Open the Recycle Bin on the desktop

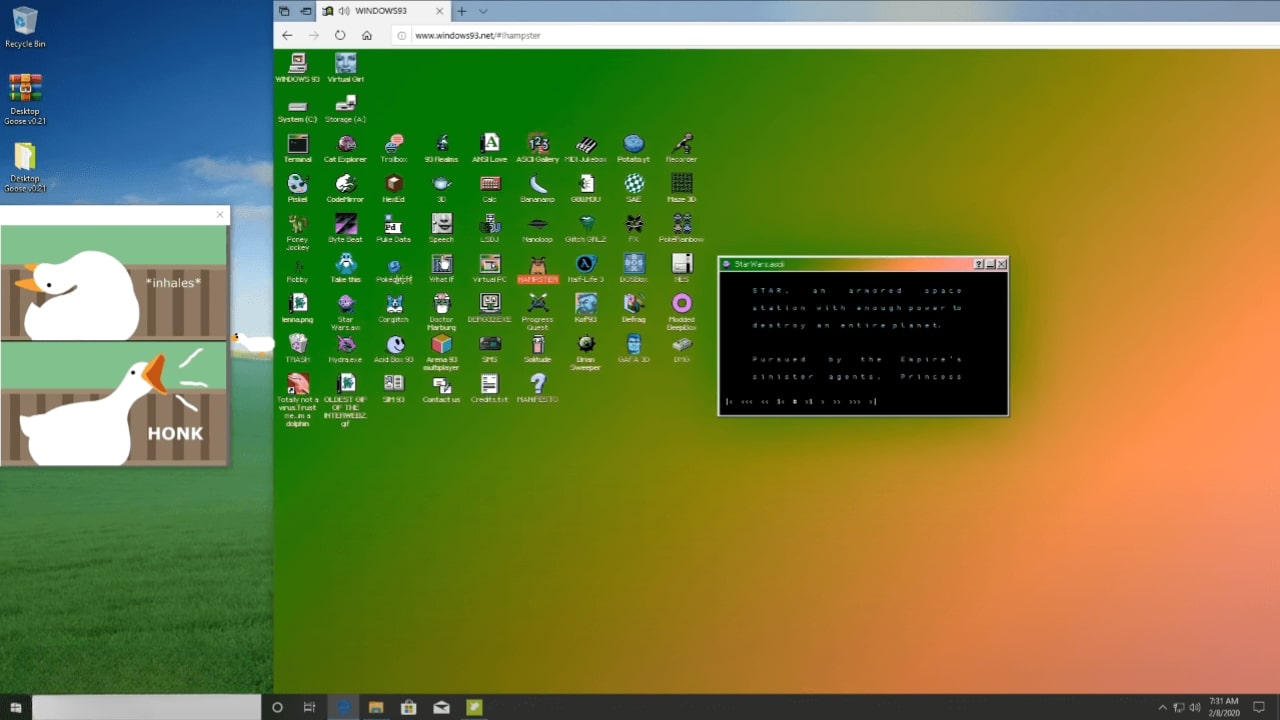point(25,28)
